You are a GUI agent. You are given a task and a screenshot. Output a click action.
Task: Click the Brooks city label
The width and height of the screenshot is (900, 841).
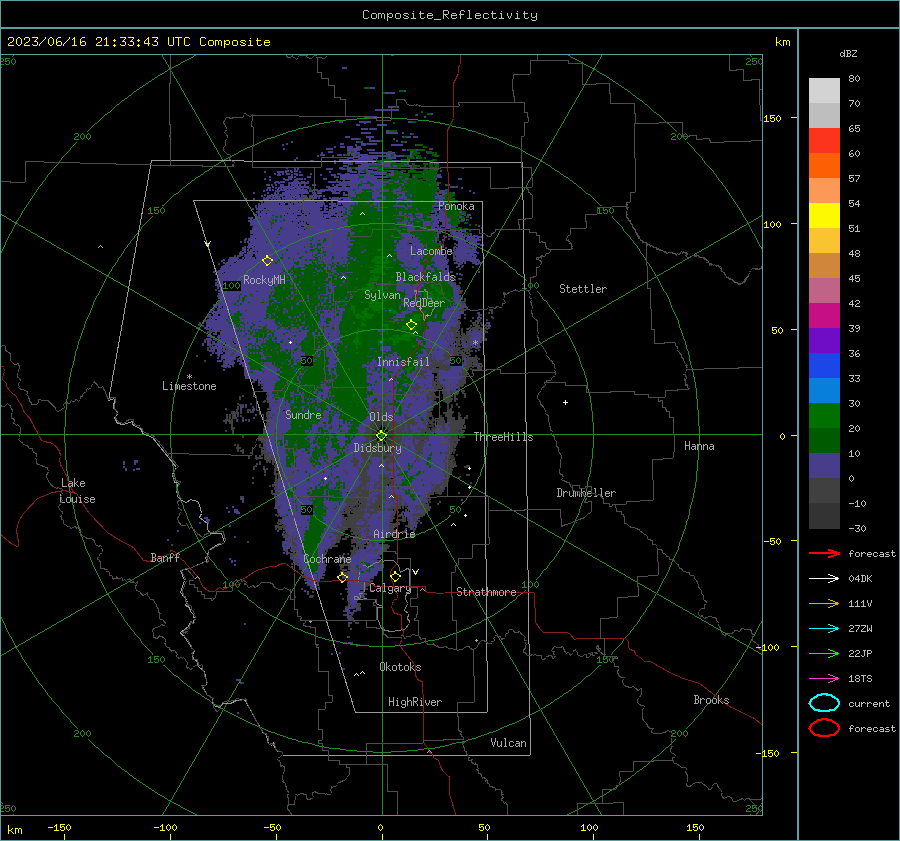click(711, 700)
